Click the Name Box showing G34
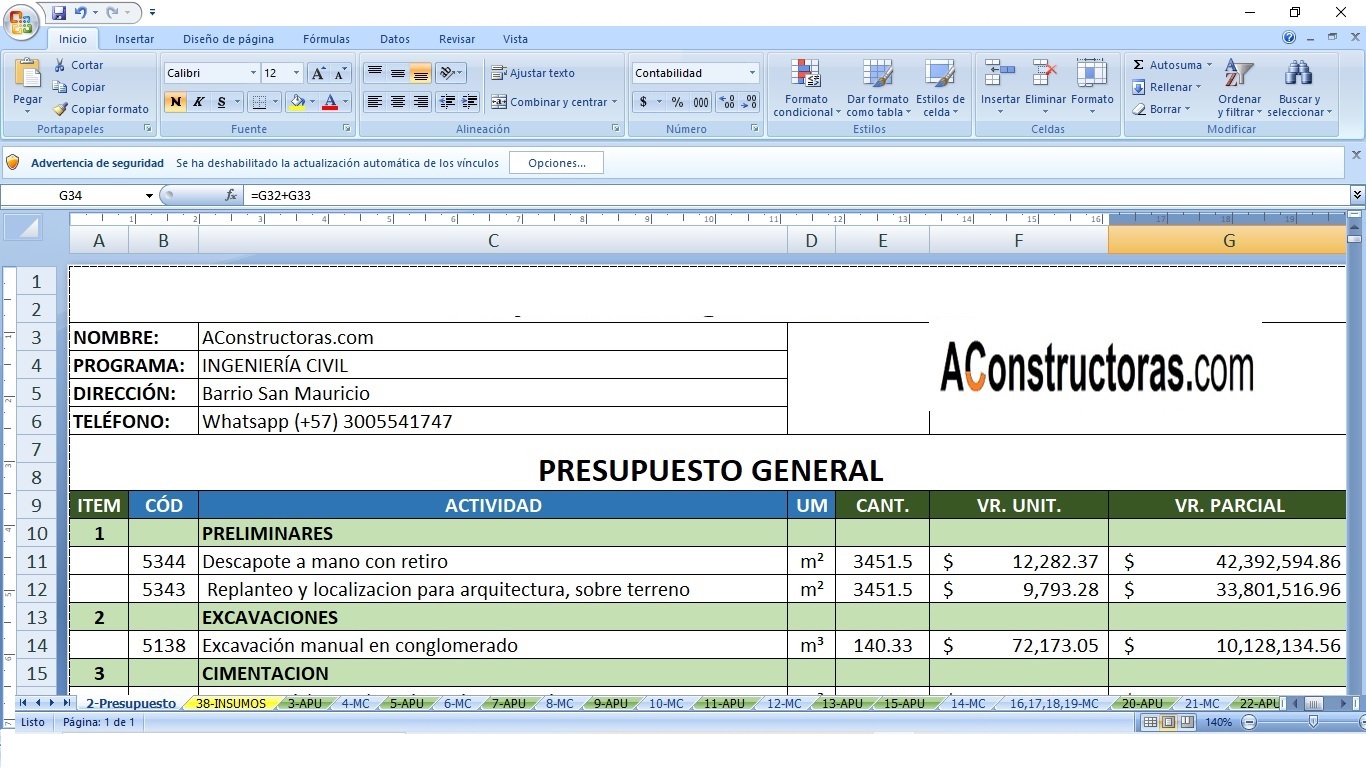 (70, 195)
